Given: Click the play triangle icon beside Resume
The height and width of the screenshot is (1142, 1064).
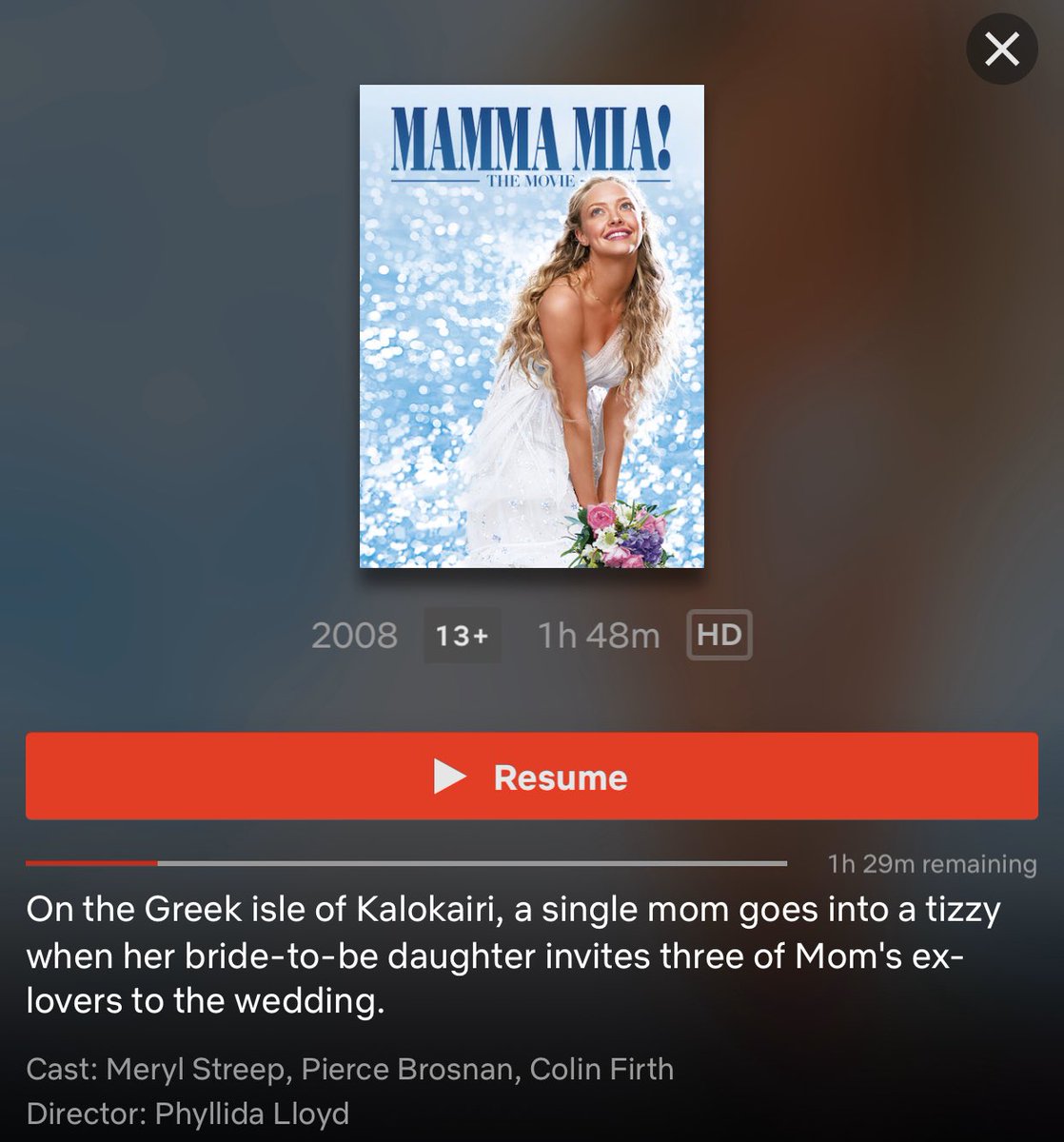Looking at the screenshot, I should 449,777.
